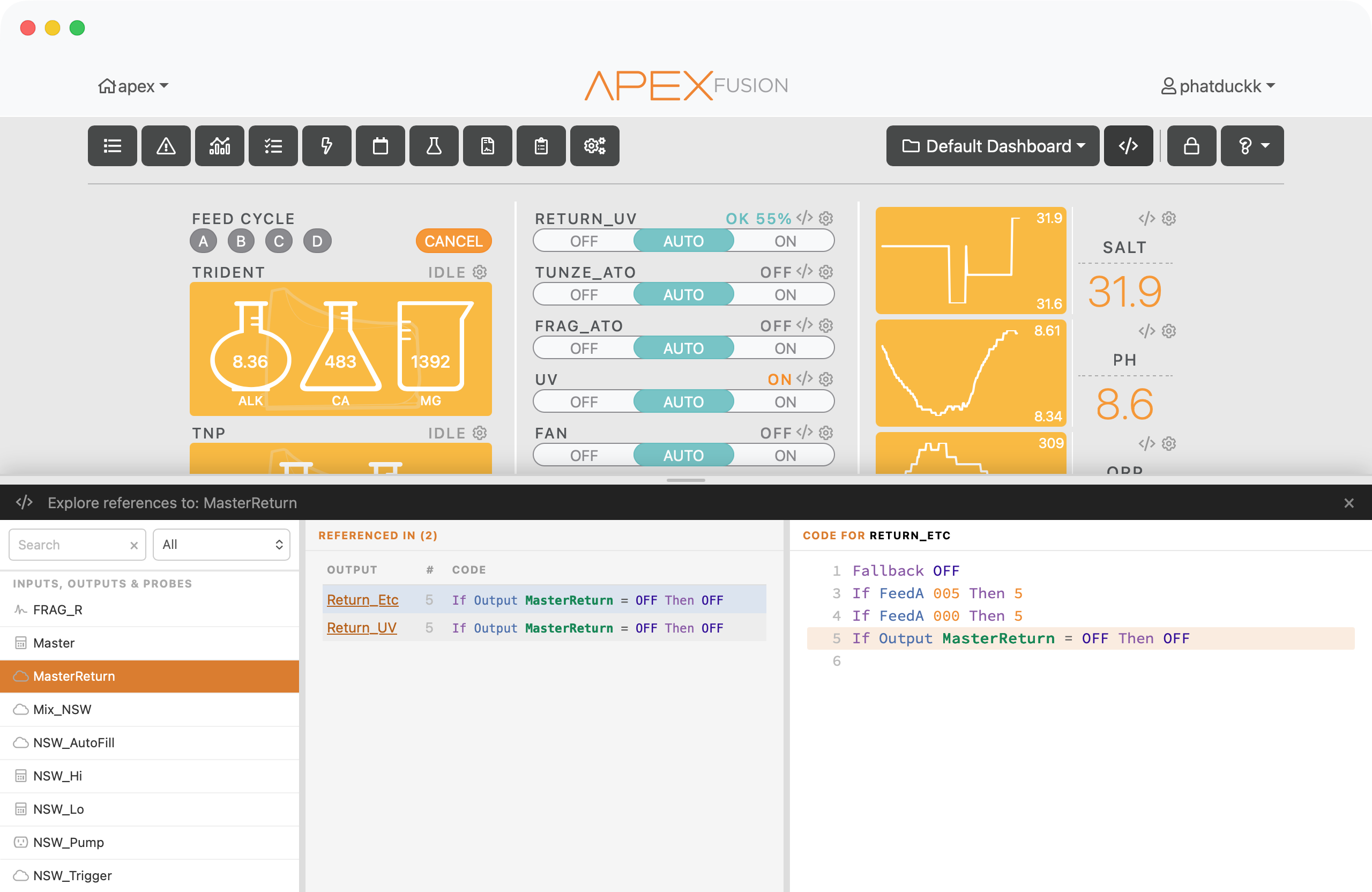Select Master in the list
The image size is (1372, 892).
pyautogui.click(x=150, y=643)
